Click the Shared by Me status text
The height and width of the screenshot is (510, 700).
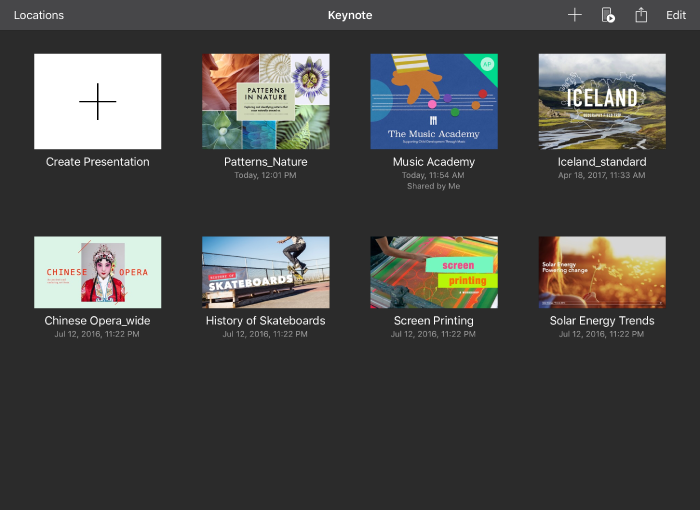point(433,186)
